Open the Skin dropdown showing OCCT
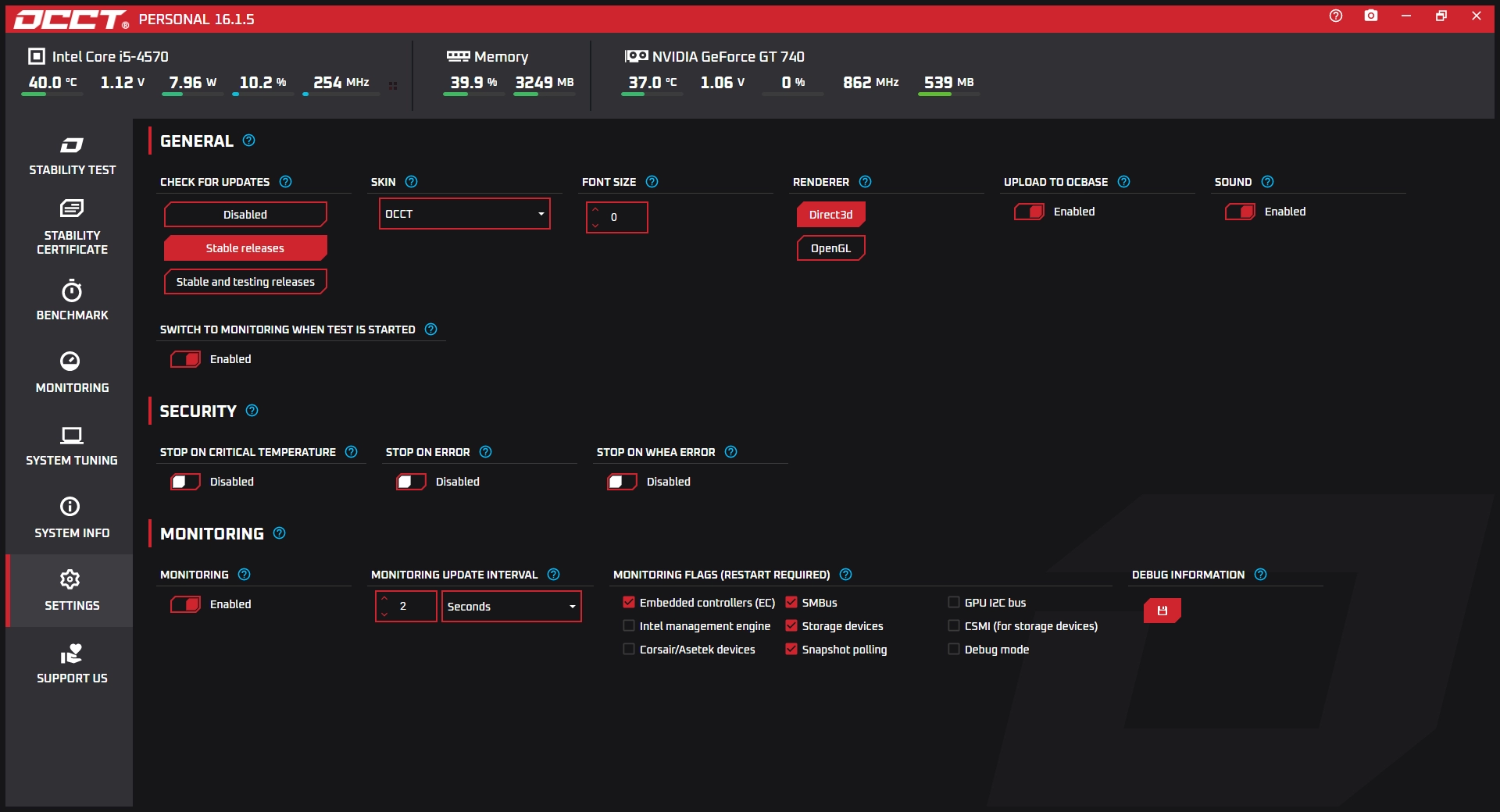 [465, 214]
